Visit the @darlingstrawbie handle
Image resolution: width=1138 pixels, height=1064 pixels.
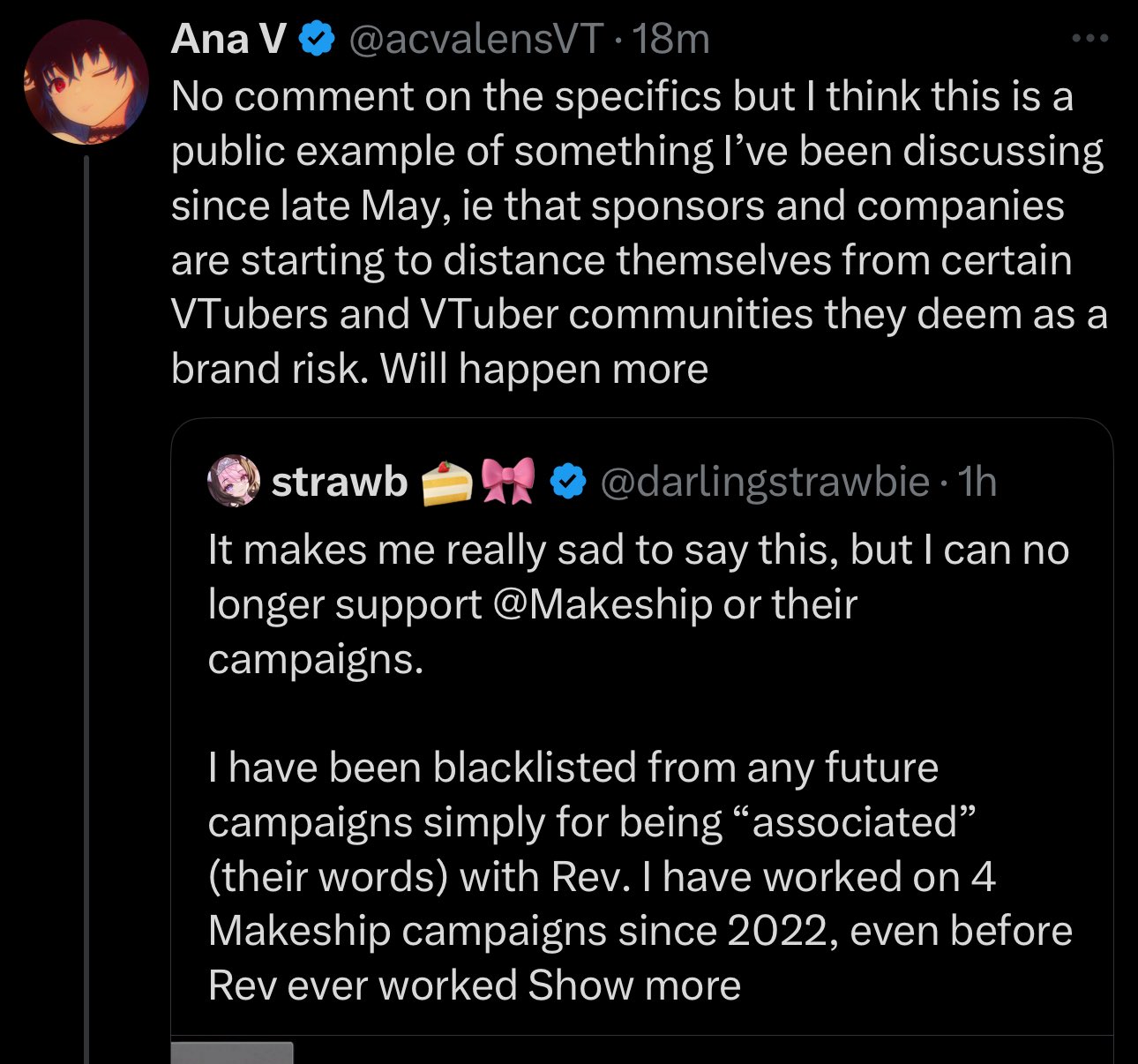764,482
